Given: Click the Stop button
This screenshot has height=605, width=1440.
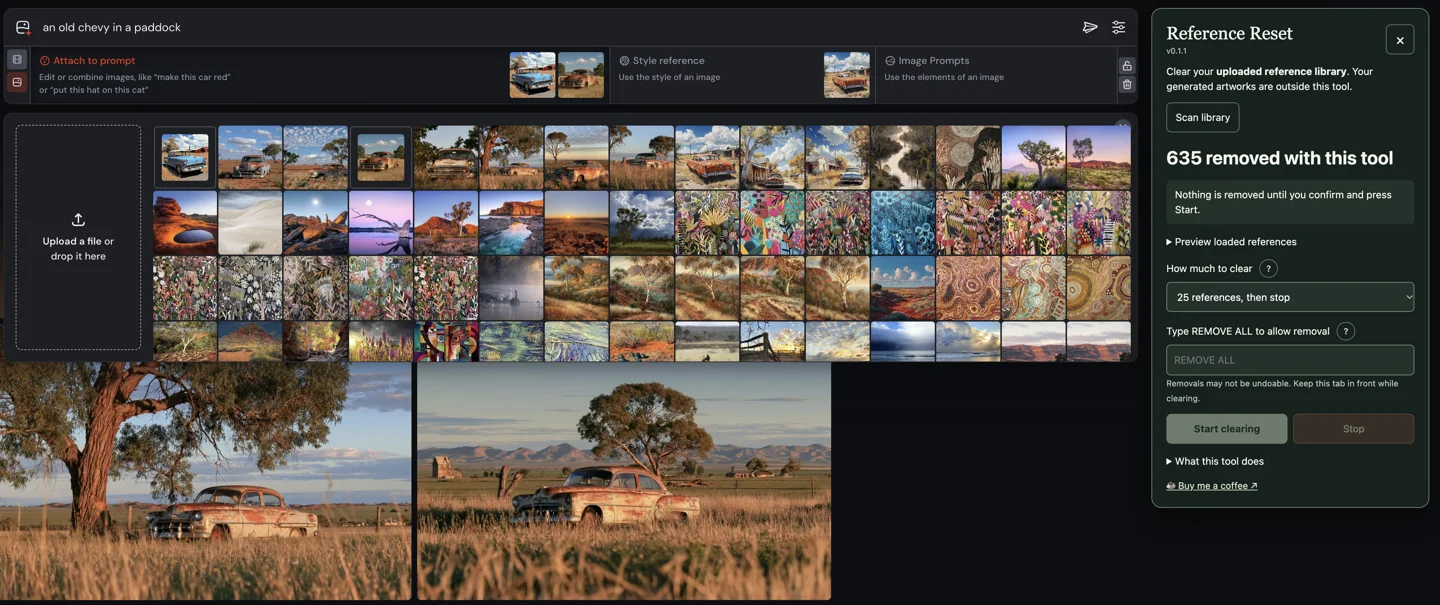Looking at the screenshot, I should 1353,429.
